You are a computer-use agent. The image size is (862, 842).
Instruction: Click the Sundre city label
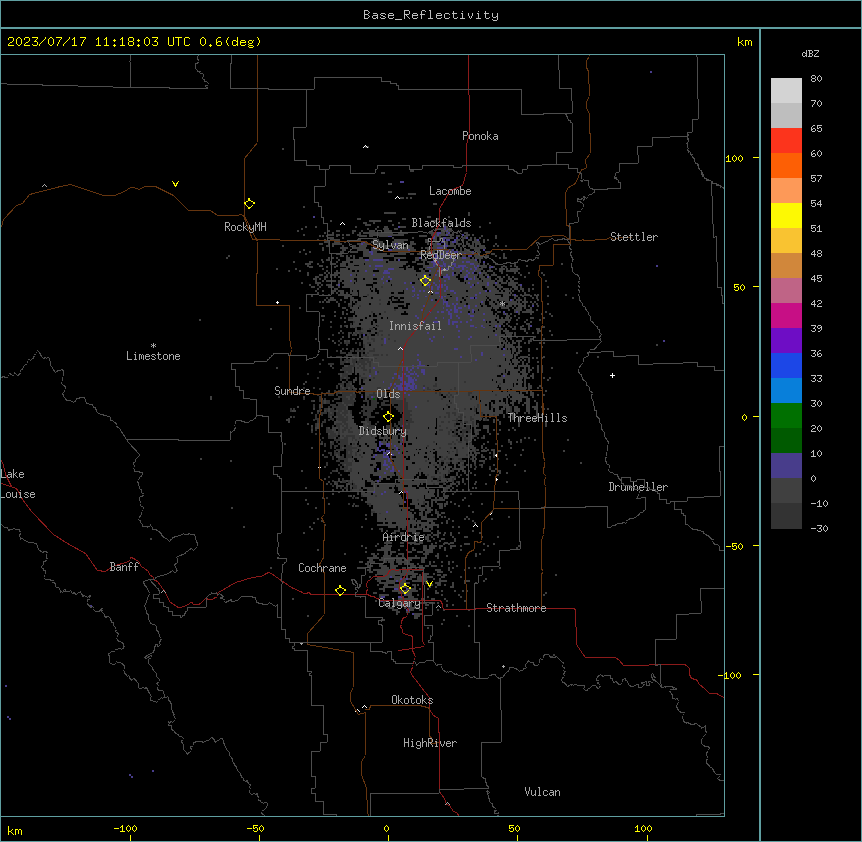click(292, 391)
